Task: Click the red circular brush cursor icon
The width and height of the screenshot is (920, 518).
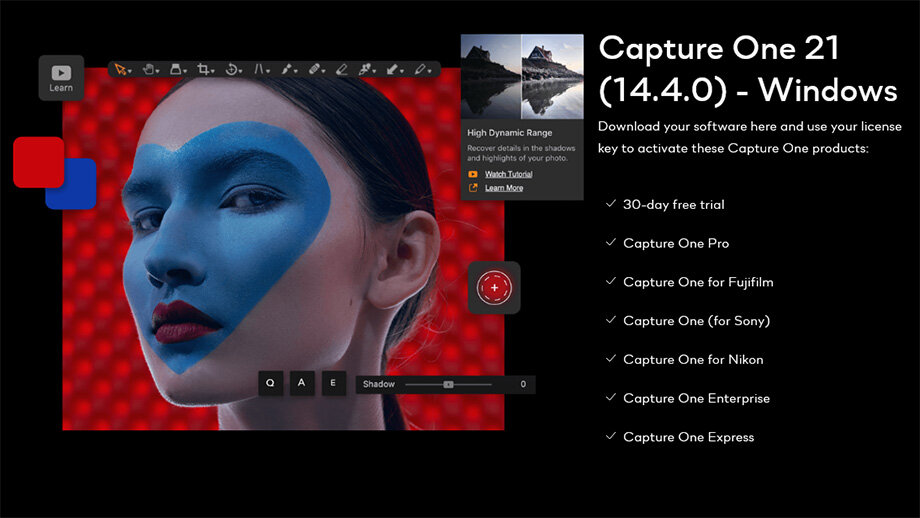Action: tap(494, 287)
